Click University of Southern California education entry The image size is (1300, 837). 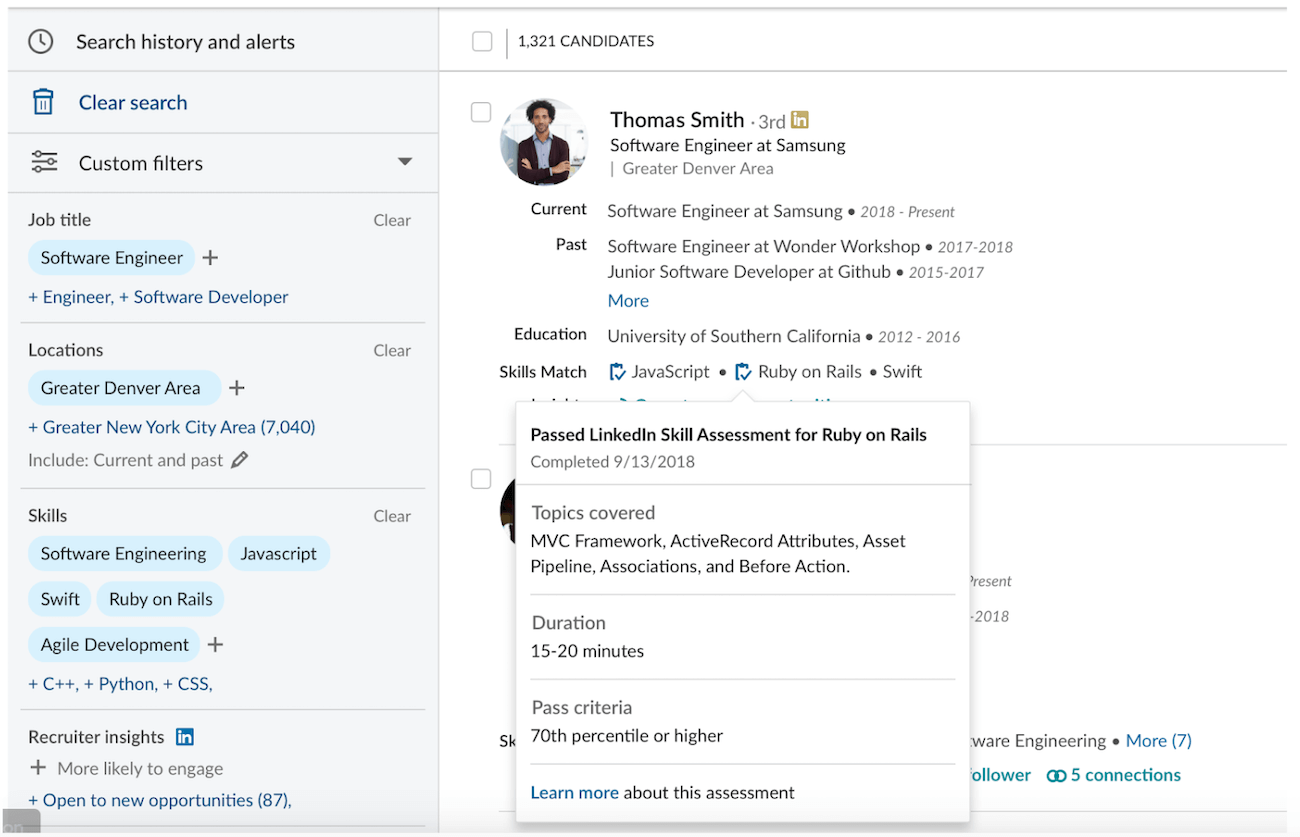tap(734, 336)
